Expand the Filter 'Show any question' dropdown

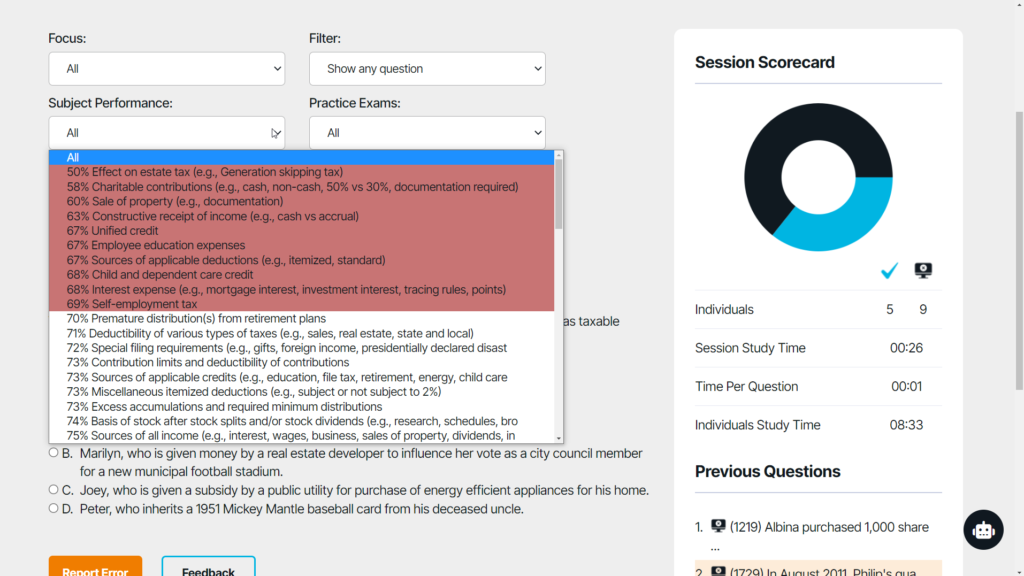(x=427, y=69)
